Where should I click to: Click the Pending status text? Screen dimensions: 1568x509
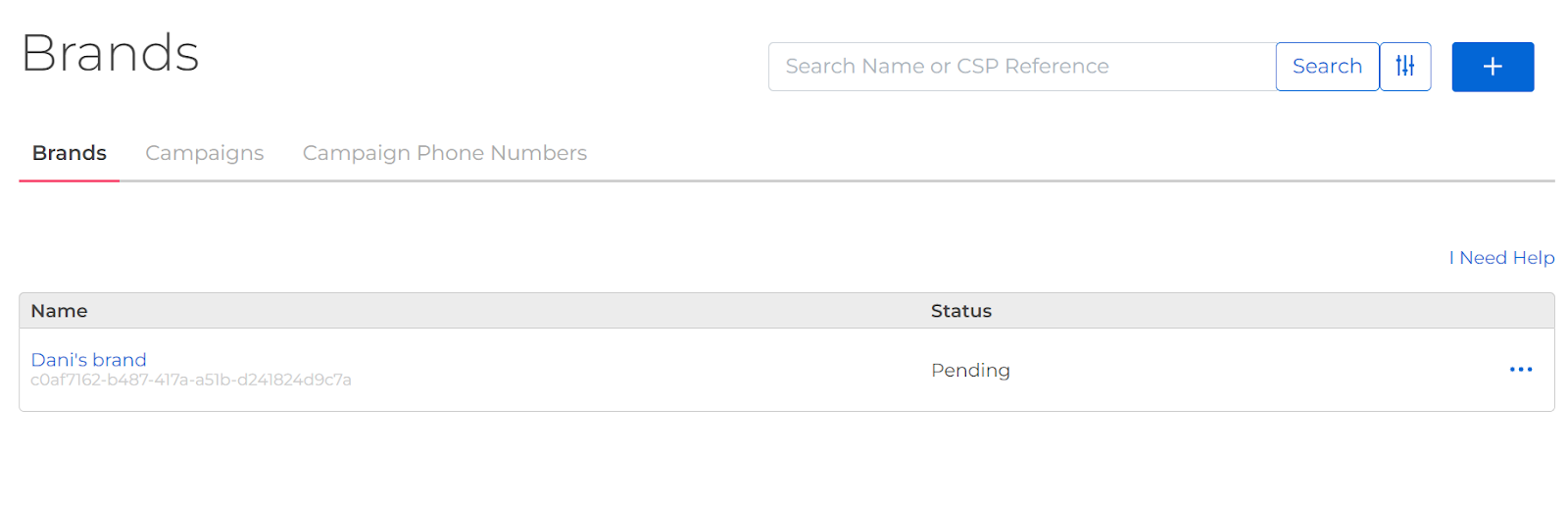[x=970, y=371]
